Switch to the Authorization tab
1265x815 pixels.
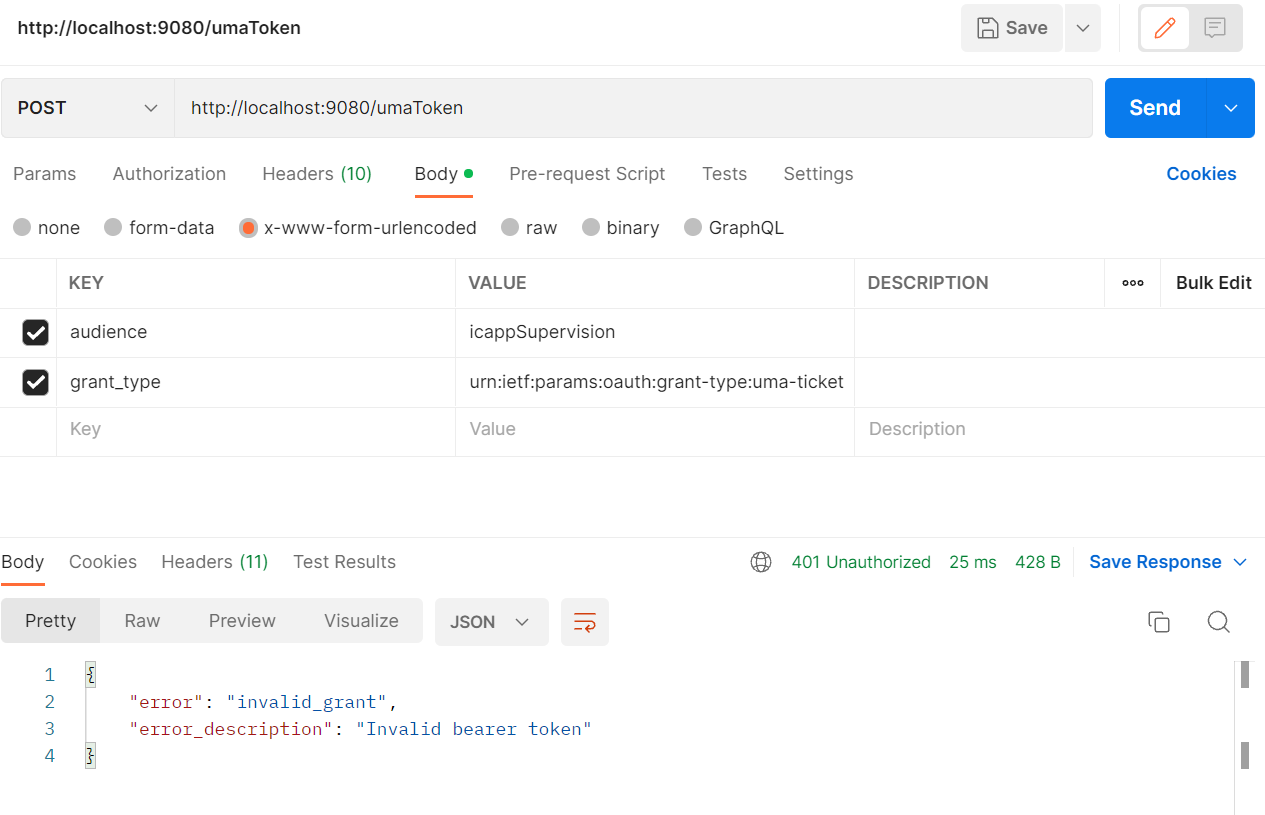click(169, 174)
